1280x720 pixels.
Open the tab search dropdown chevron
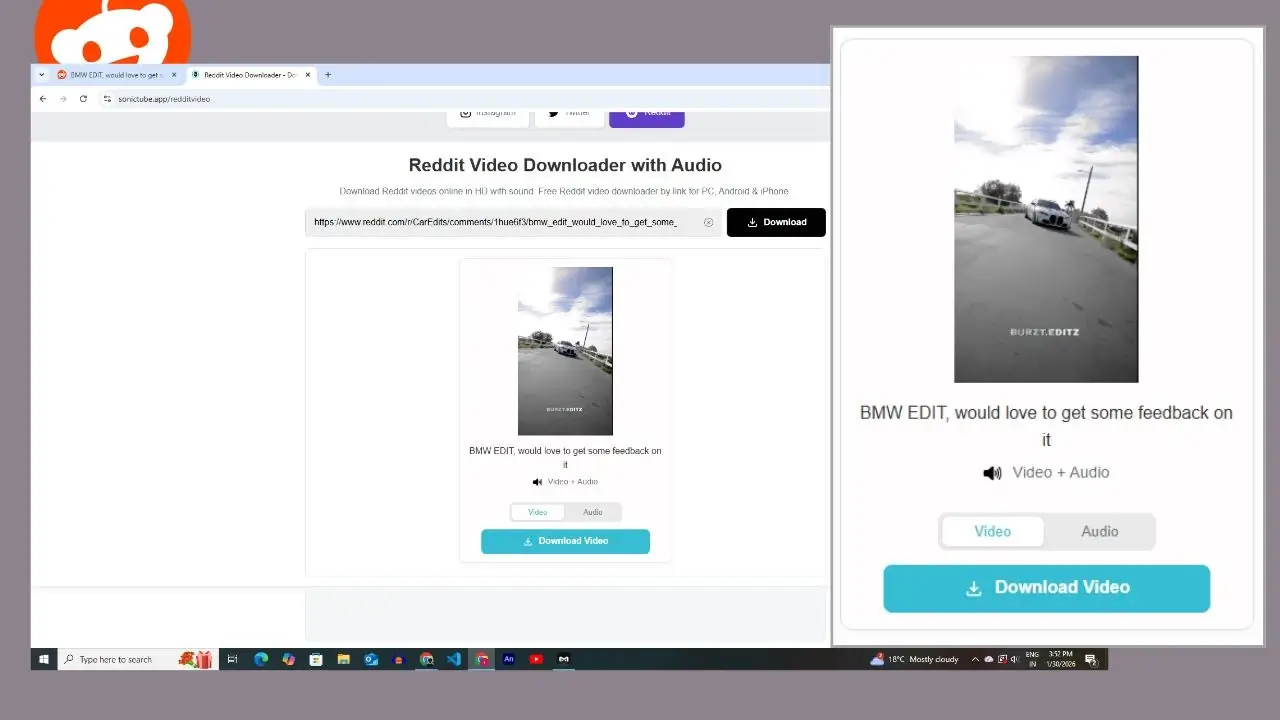[x=41, y=75]
